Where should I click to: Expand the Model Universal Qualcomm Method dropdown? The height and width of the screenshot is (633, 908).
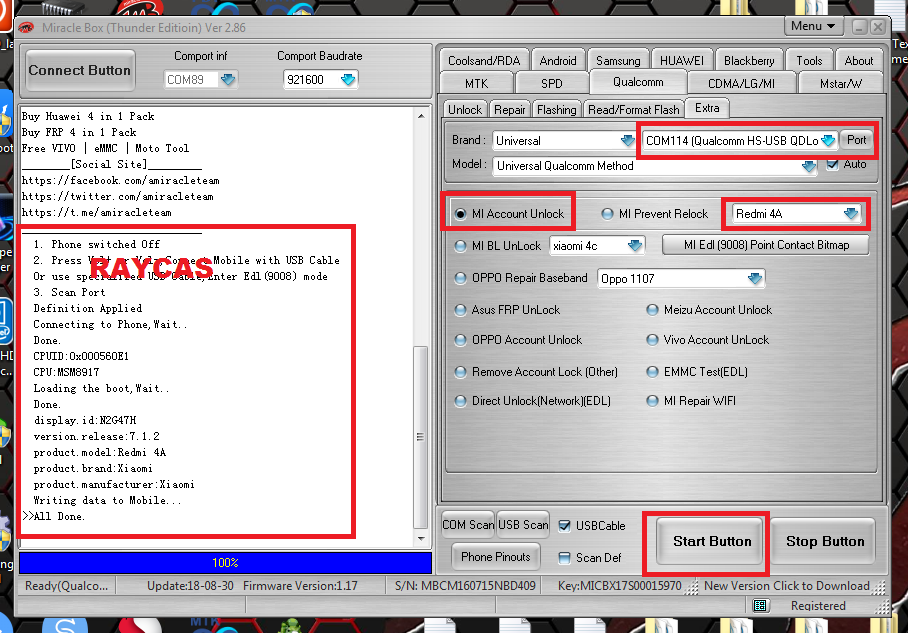pos(809,167)
